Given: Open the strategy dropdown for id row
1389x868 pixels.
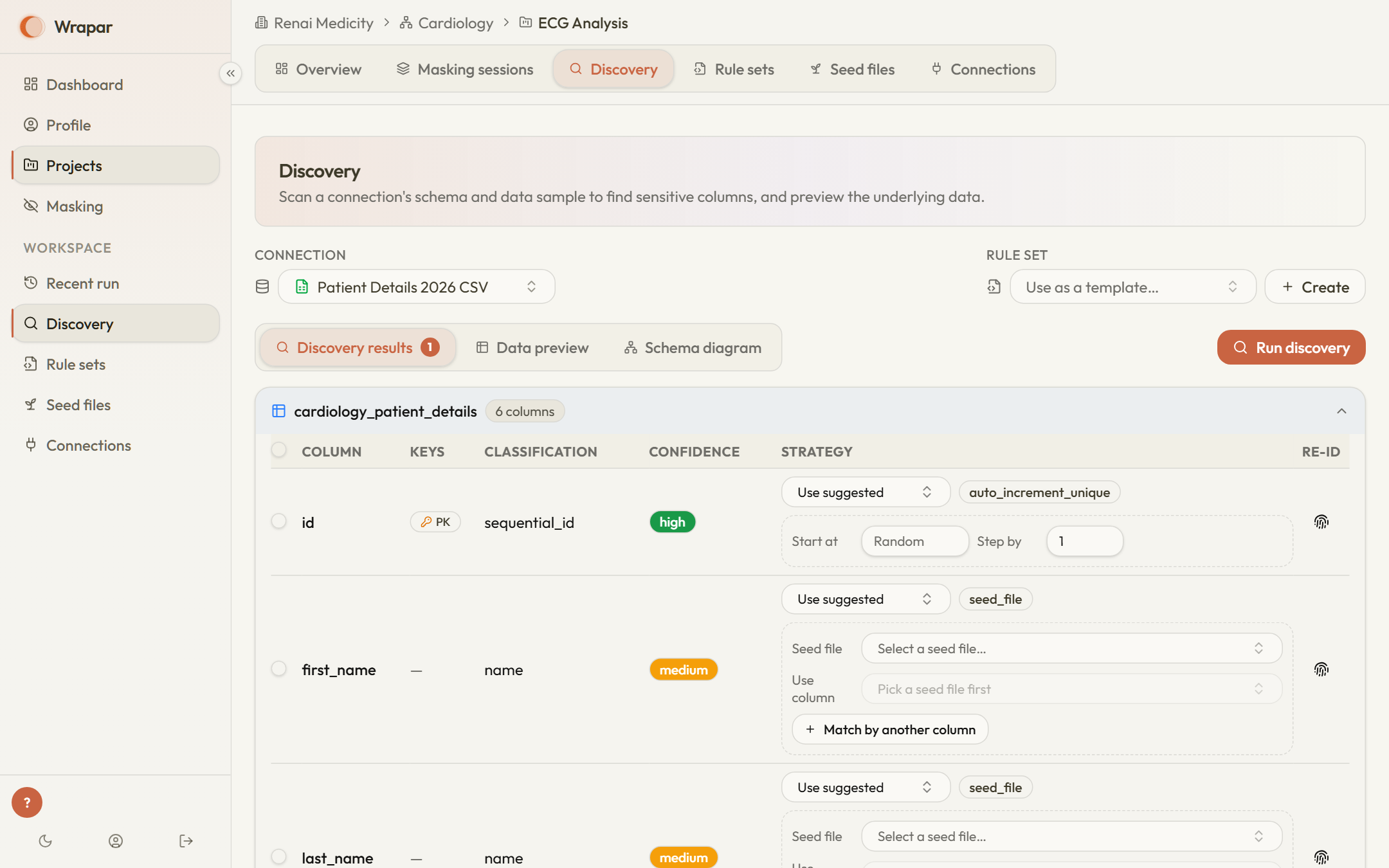Looking at the screenshot, I should pos(866,492).
